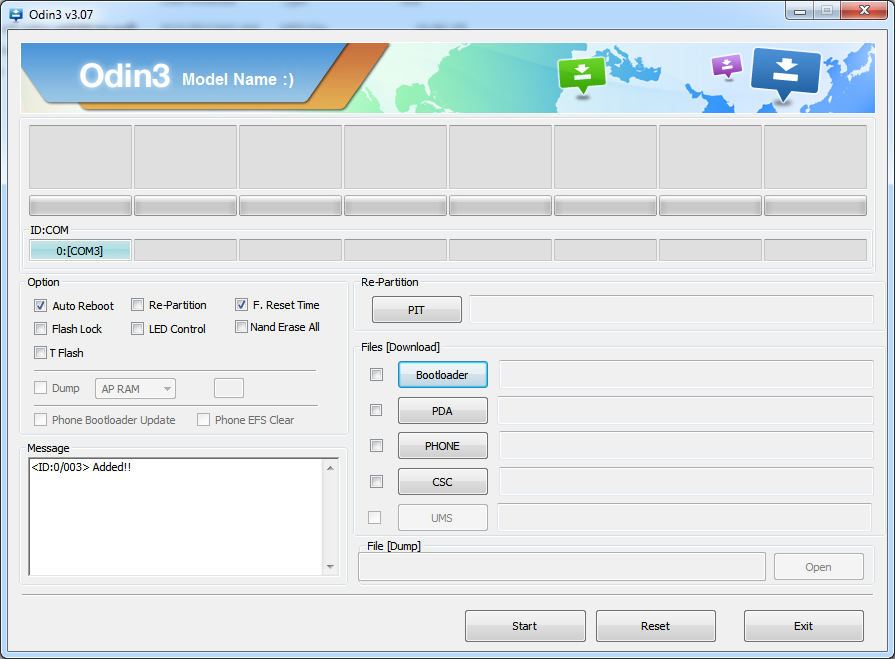Tick the checkbox beside Bootloader

coord(376,374)
